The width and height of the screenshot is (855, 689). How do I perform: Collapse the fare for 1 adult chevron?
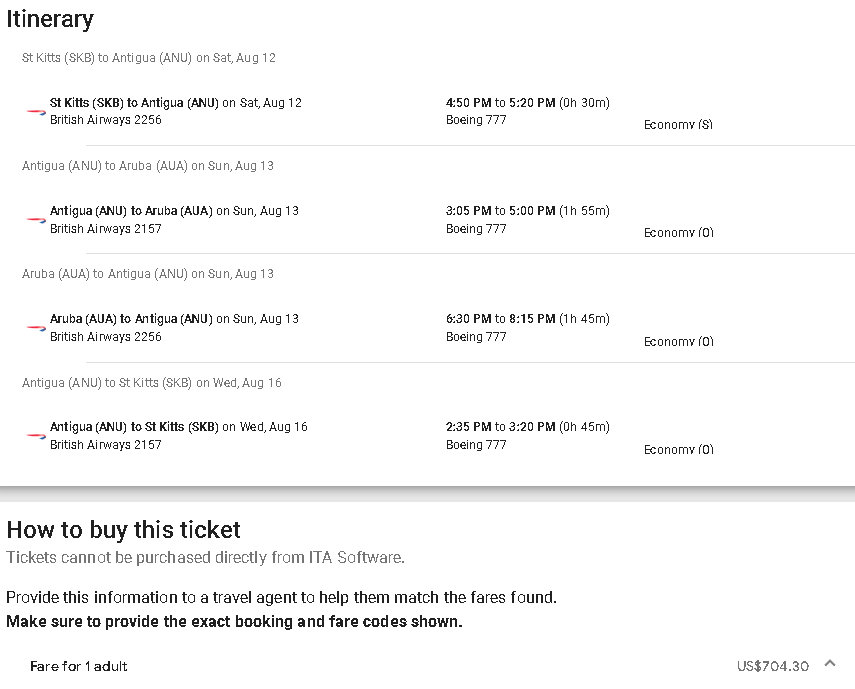(x=829, y=664)
